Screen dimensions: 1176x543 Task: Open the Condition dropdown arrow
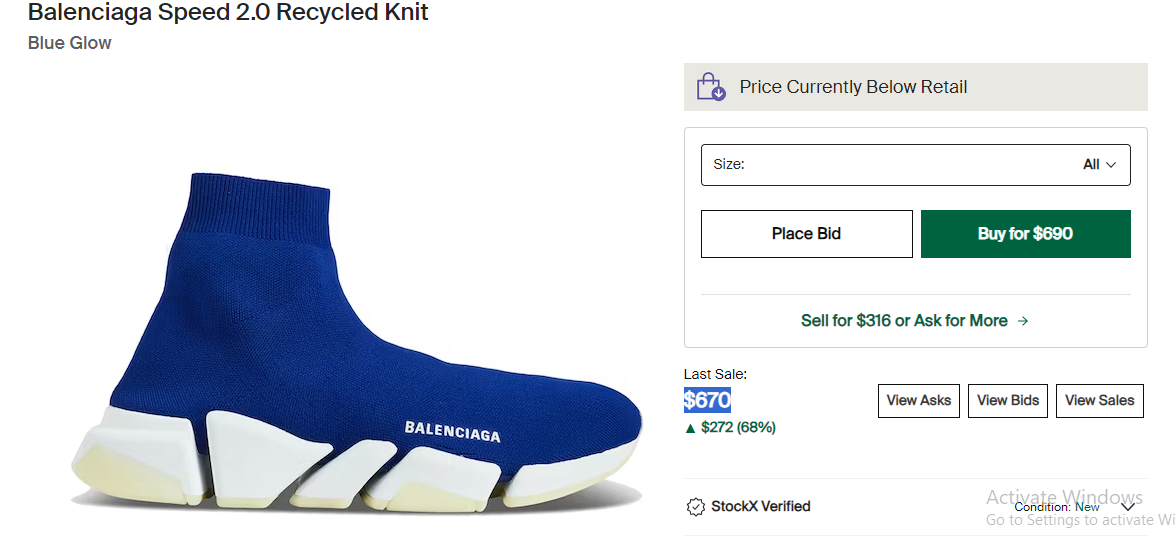1128,507
